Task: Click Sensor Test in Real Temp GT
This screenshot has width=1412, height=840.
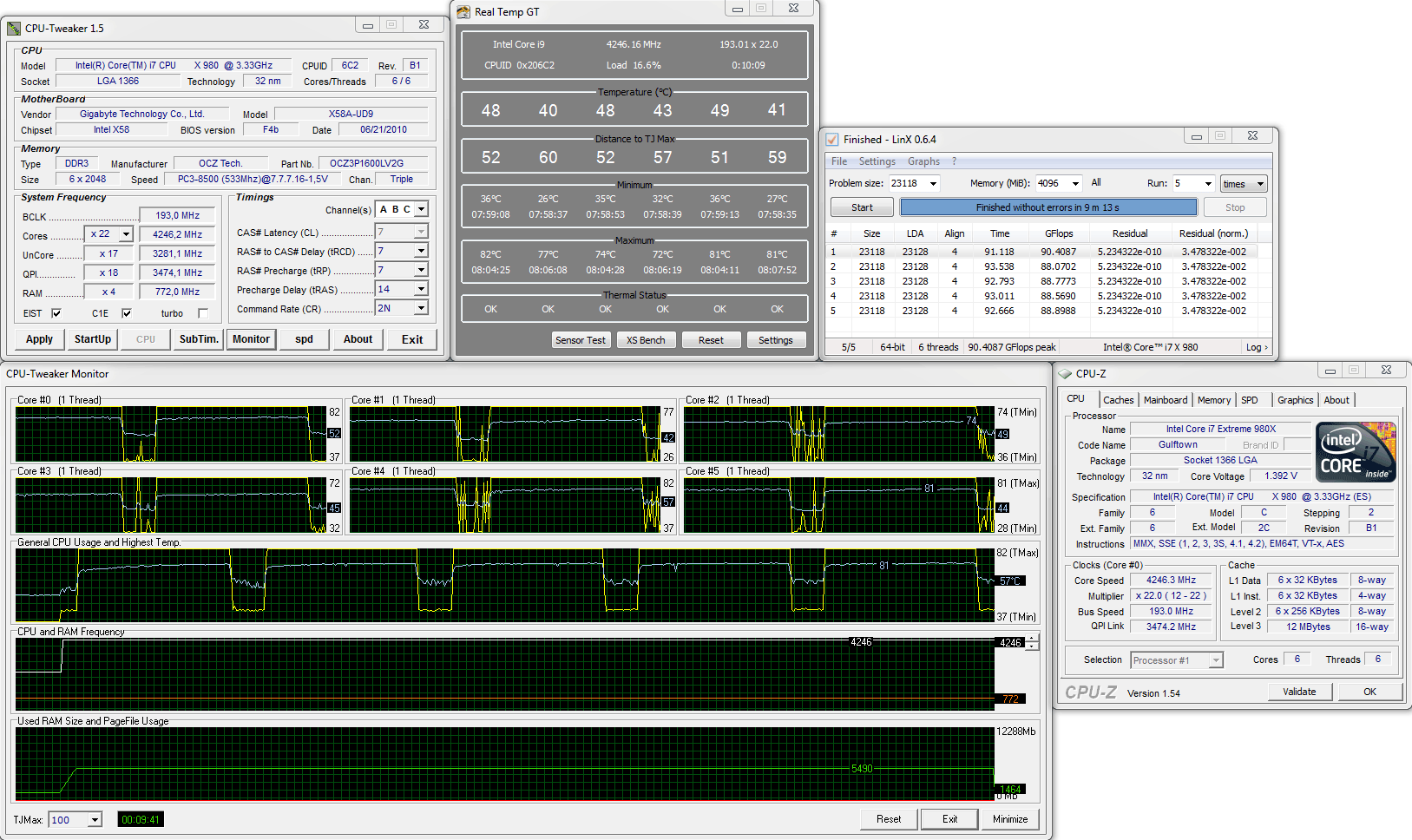Action: (x=581, y=340)
